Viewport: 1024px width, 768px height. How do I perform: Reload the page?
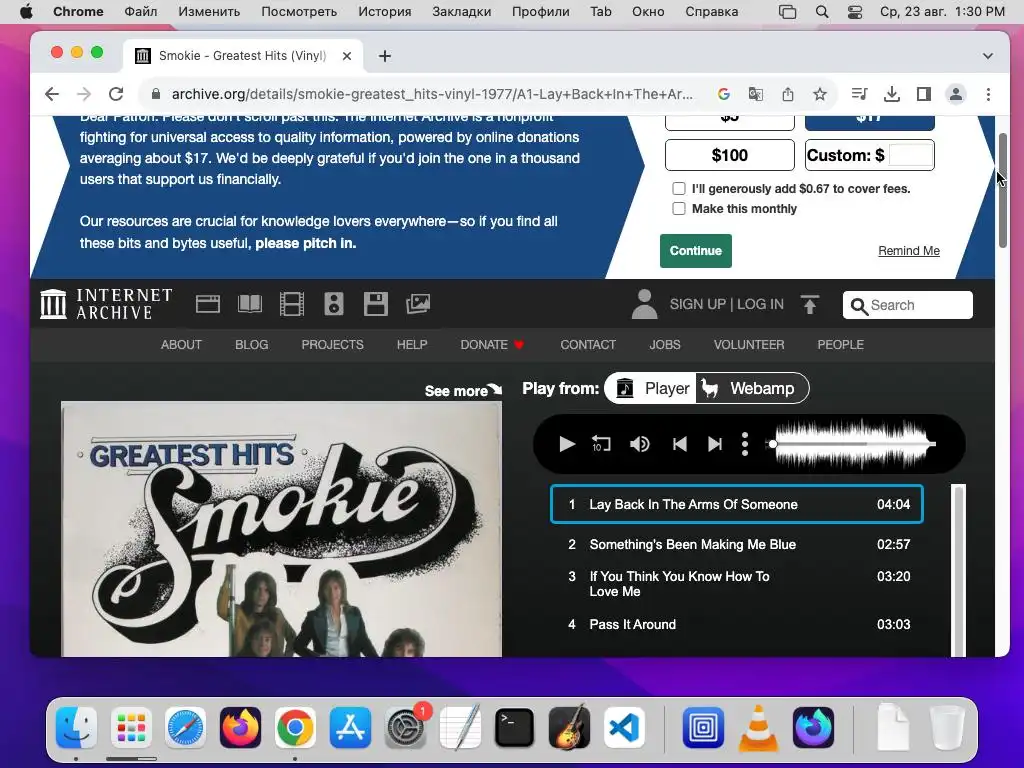coord(116,94)
